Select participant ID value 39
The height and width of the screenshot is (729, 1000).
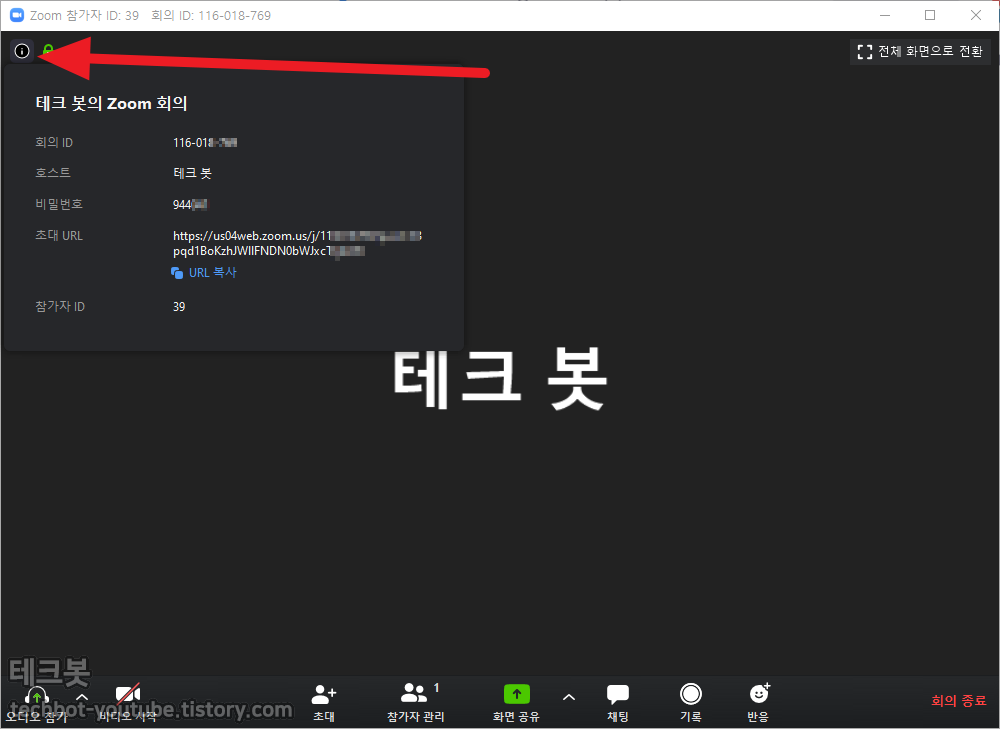(x=179, y=307)
